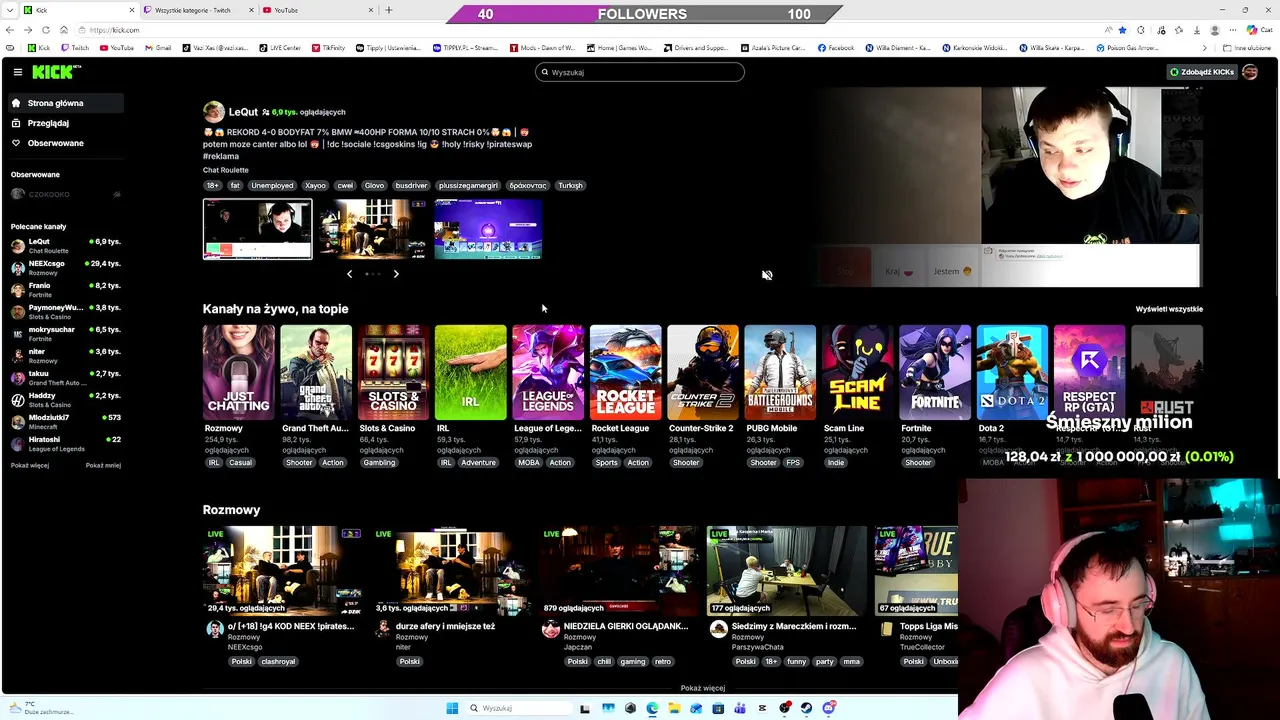1280x720 pixels.
Task: Open the League of Legends category cover
Action: click(548, 372)
